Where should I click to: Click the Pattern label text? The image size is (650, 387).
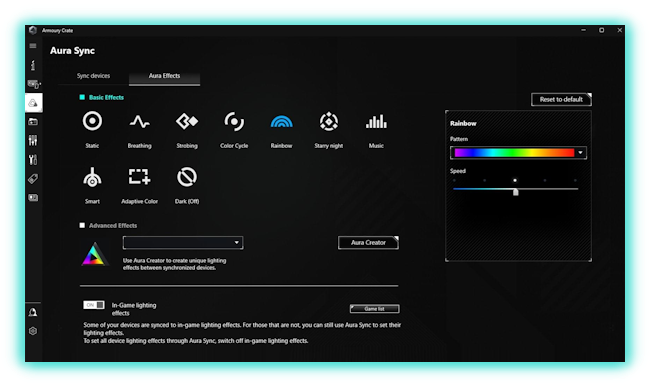(x=459, y=139)
